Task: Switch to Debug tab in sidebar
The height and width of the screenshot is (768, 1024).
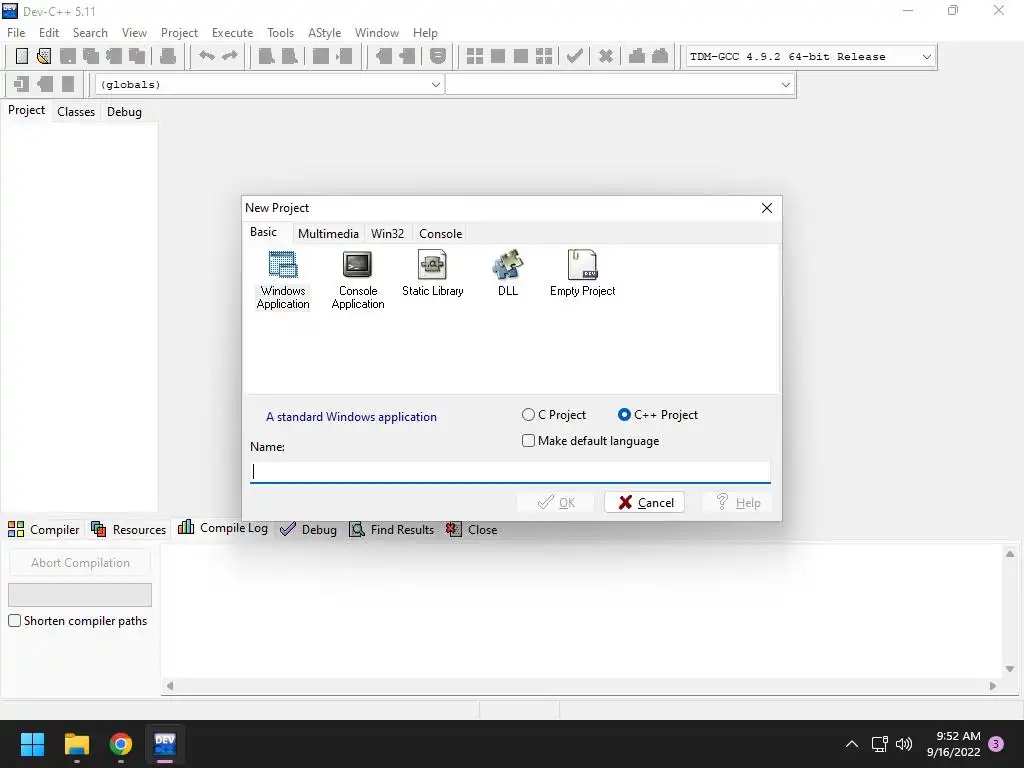Action: pyautogui.click(x=124, y=112)
